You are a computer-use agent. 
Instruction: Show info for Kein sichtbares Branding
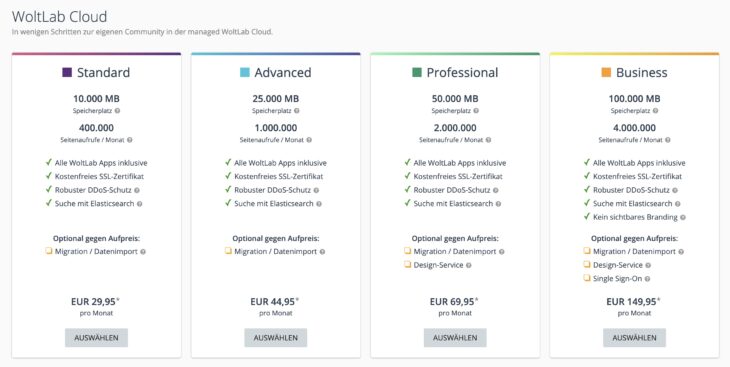[x=683, y=217]
